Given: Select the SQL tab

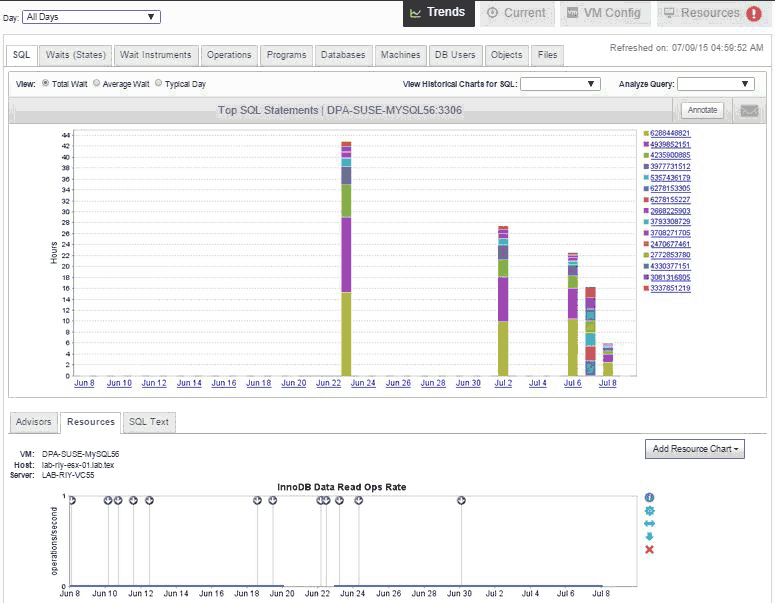Looking at the screenshot, I should click(x=21, y=55).
